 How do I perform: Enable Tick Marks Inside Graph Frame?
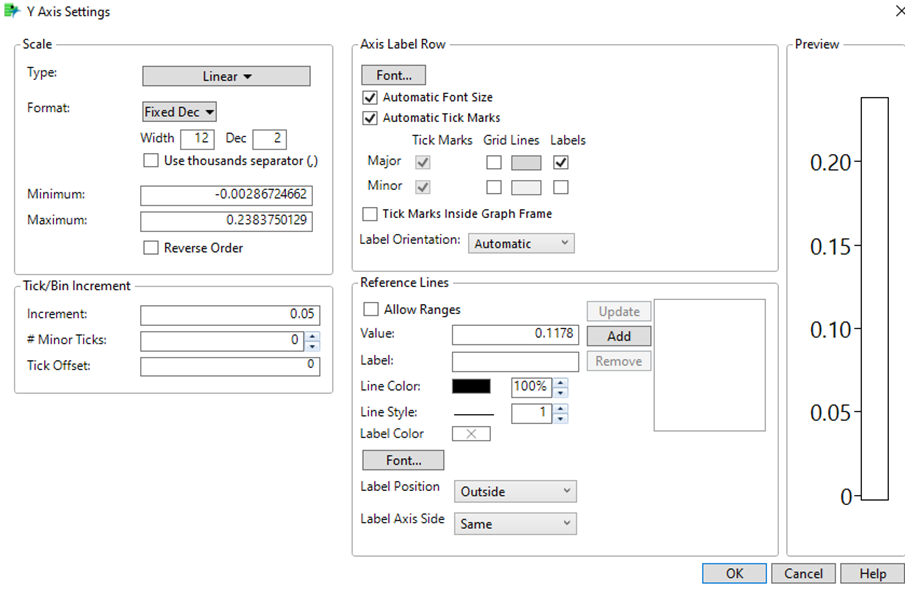tap(369, 213)
